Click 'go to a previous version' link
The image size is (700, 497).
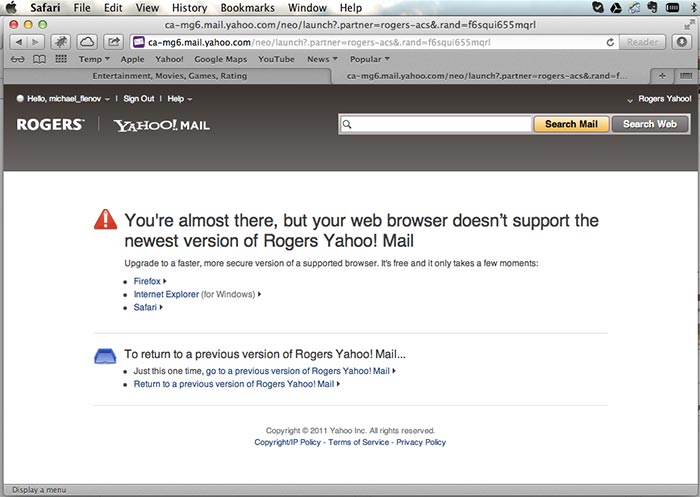(x=297, y=371)
